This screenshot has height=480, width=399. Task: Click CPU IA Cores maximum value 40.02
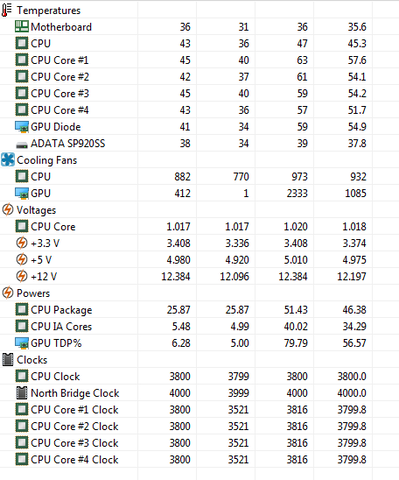point(296,327)
